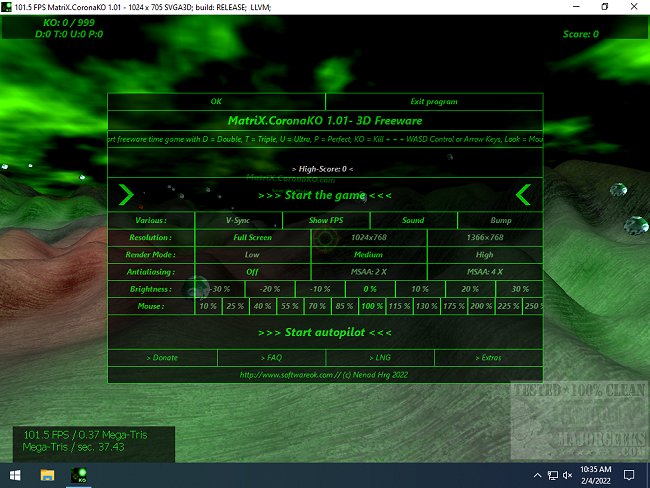The height and width of the screenshot is (488, 650).
Task: Click the Mouse: row label
Action: click(151, 306)
